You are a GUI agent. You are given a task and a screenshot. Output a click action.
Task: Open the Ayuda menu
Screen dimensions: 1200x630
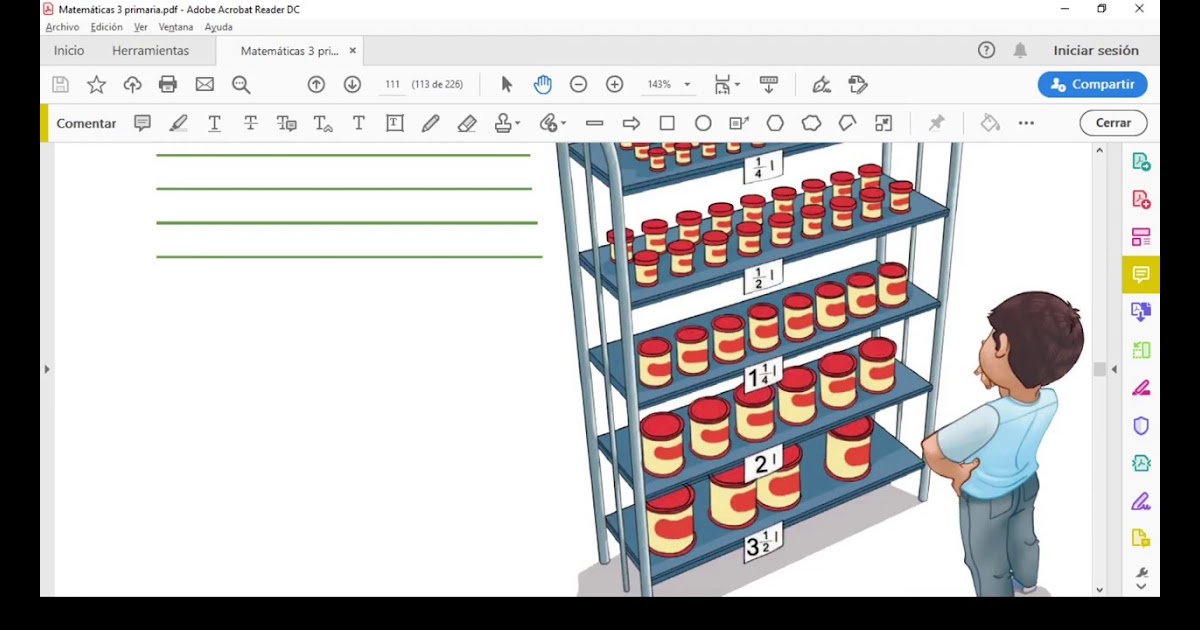point(218,27)
